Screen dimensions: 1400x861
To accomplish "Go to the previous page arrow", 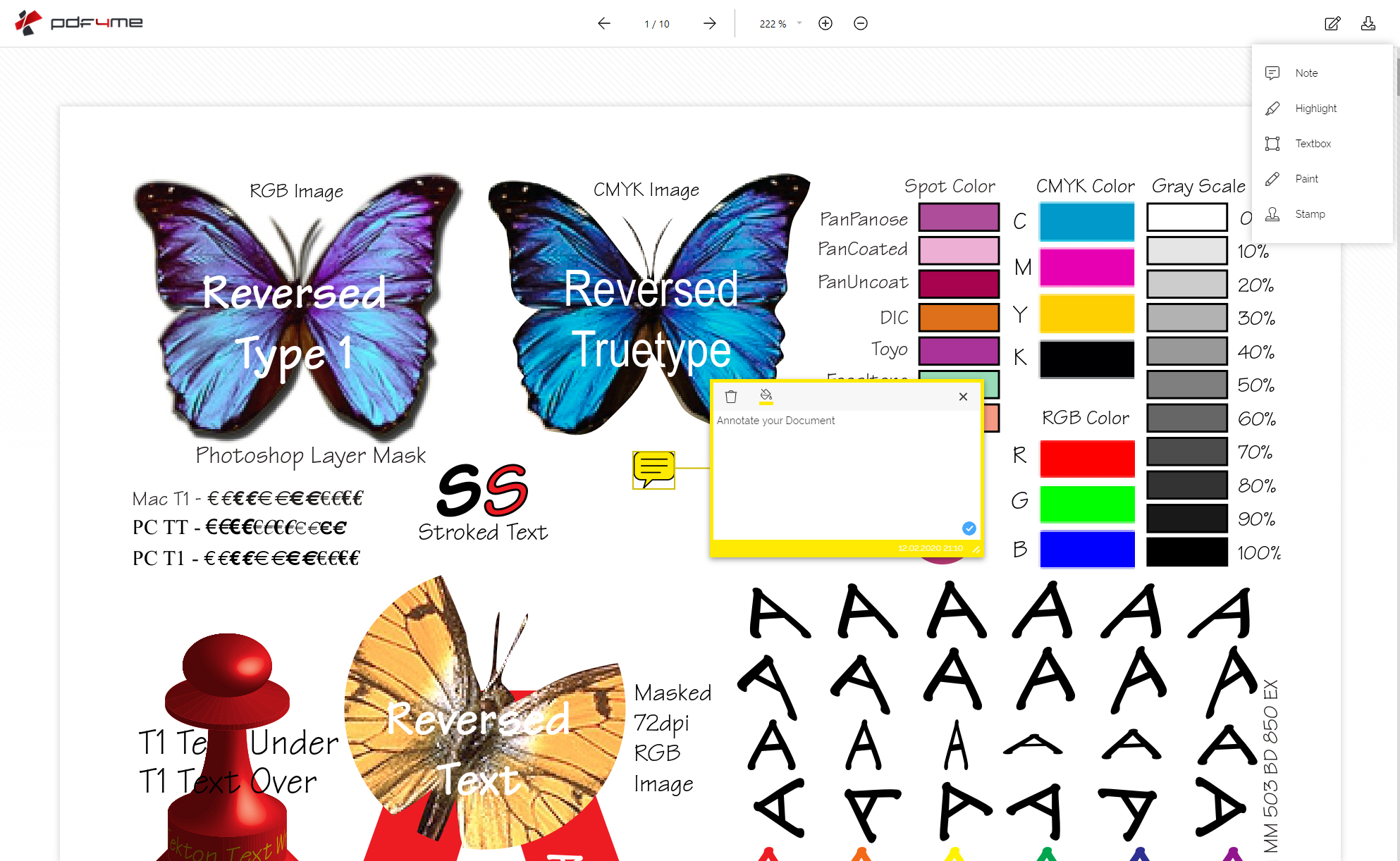I will [x=603, y=23].
